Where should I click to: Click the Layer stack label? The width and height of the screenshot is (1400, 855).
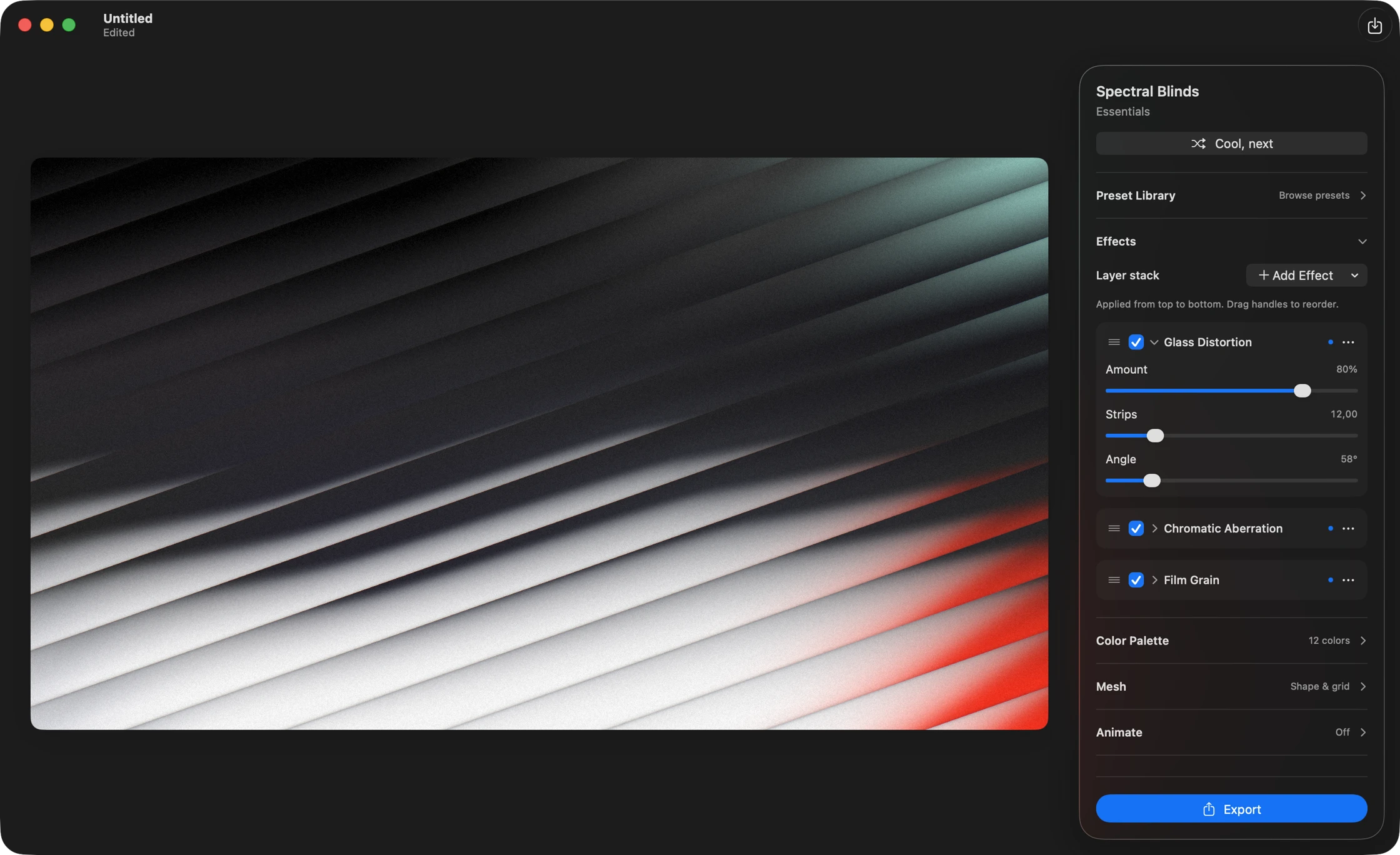tap(1127, 276)
